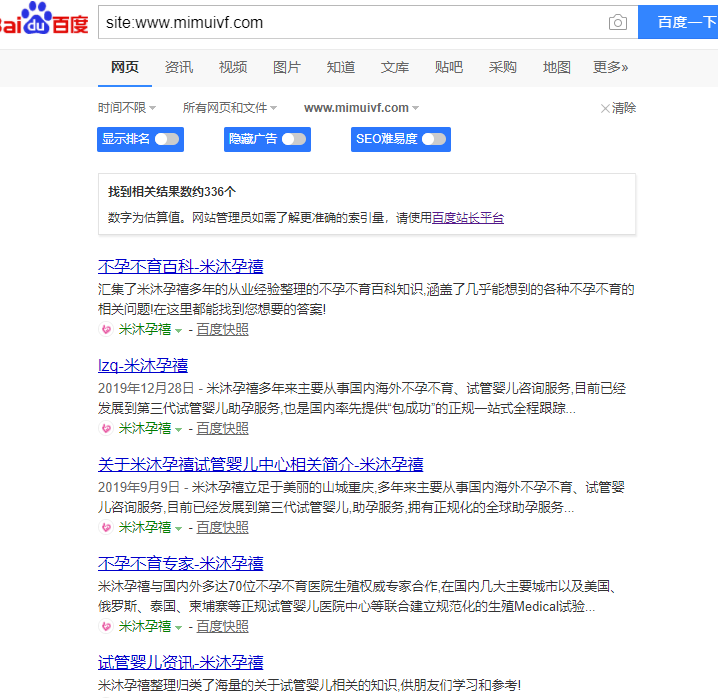
Task: Expand arrow next to 米沐孕禧 under lzq result
Action: [x=179, y=430]
